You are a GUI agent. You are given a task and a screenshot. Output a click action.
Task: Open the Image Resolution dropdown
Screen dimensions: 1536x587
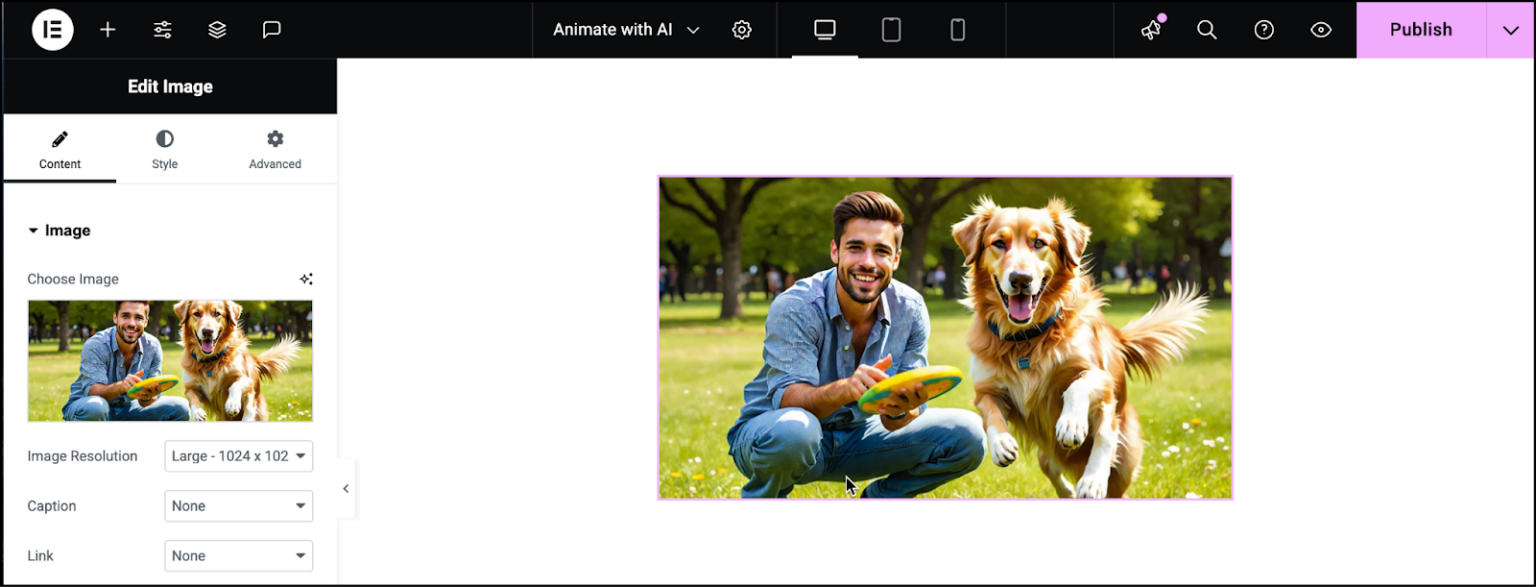click(x=238, y=456)
